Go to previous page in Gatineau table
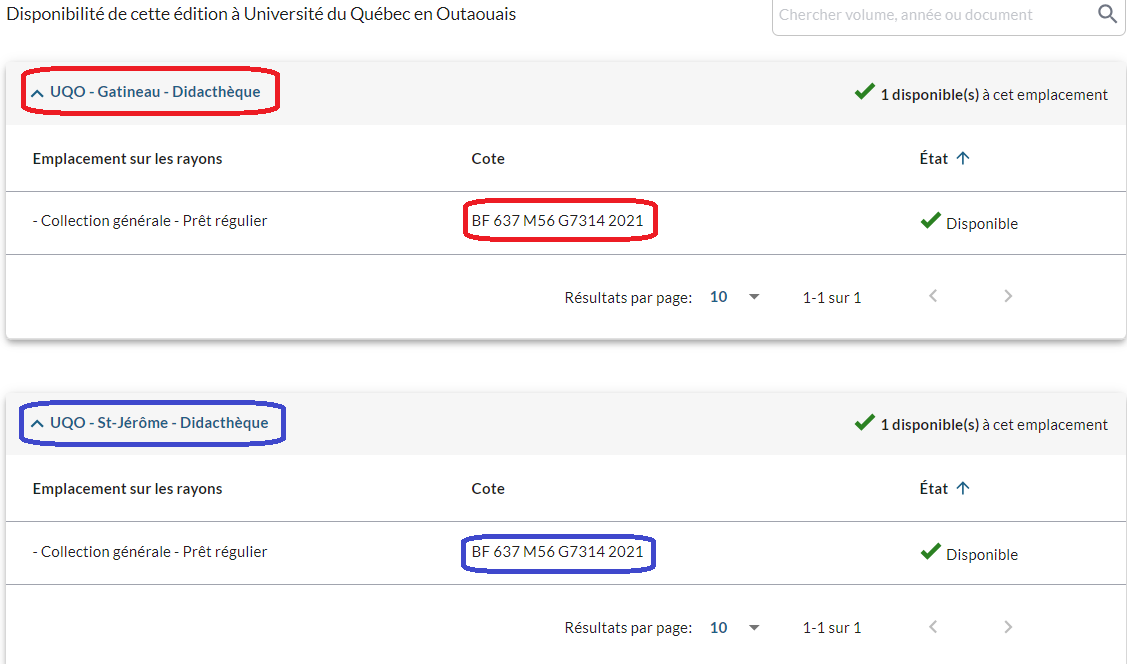Screen dimensions: 1127x664 [x=933, y=296]
